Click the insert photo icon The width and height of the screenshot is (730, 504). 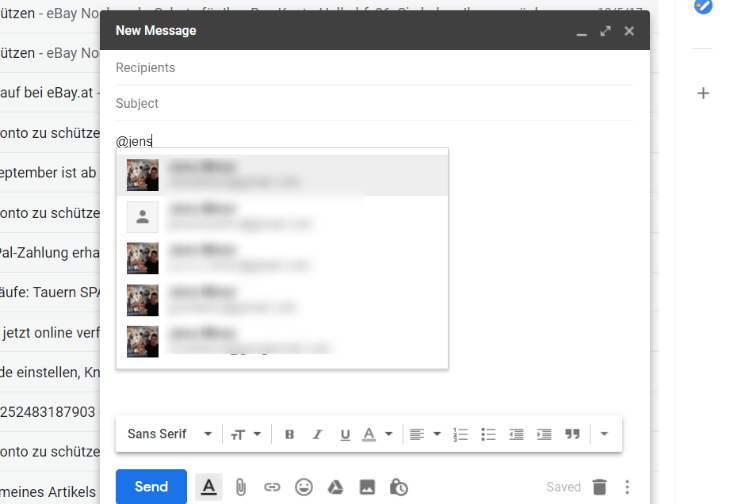point(367,487)
